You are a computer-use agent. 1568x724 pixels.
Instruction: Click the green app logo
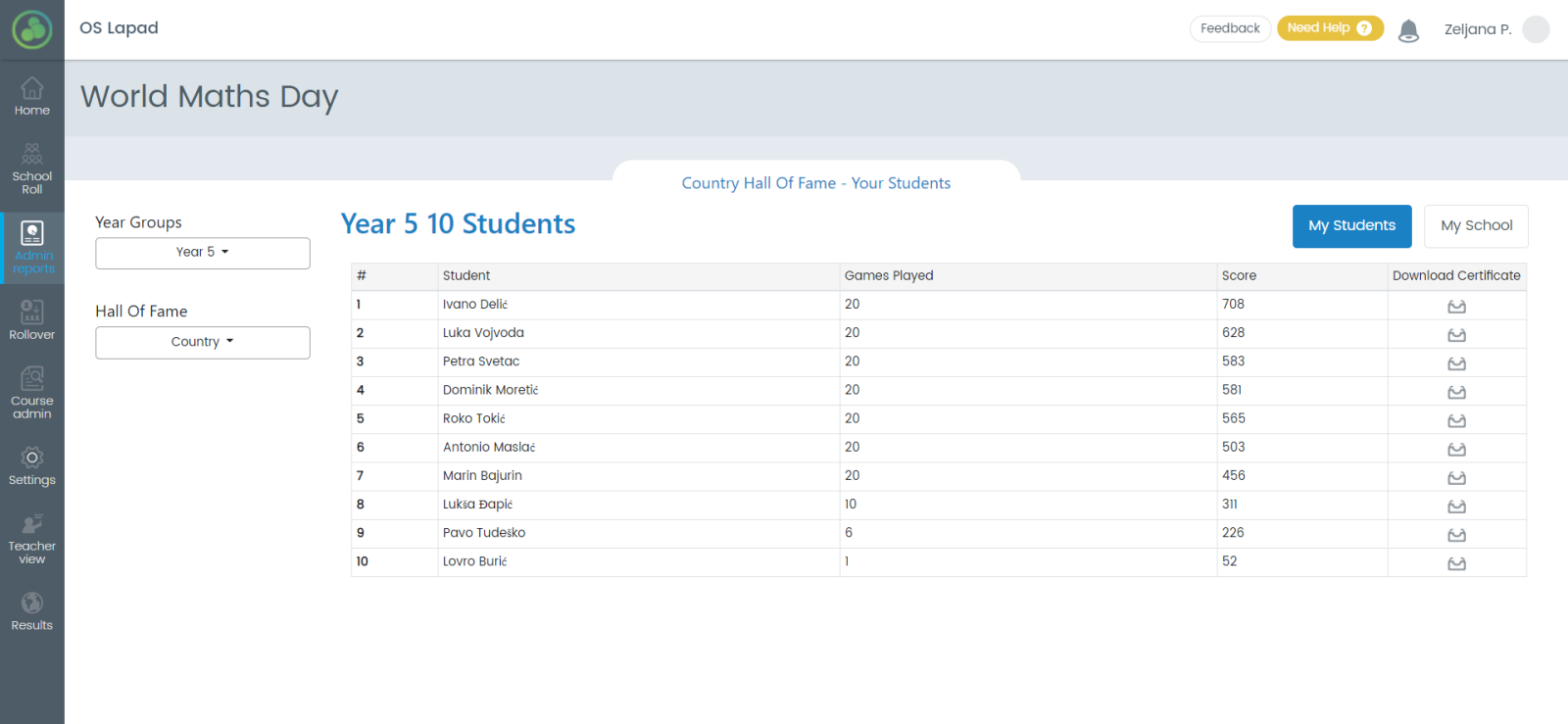[x=32, y=29]
